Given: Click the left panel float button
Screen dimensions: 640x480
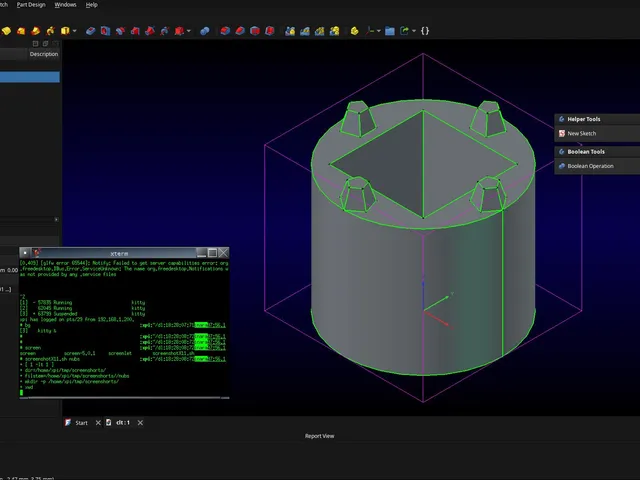Looking at the screenshot, I should pos(45,43).
